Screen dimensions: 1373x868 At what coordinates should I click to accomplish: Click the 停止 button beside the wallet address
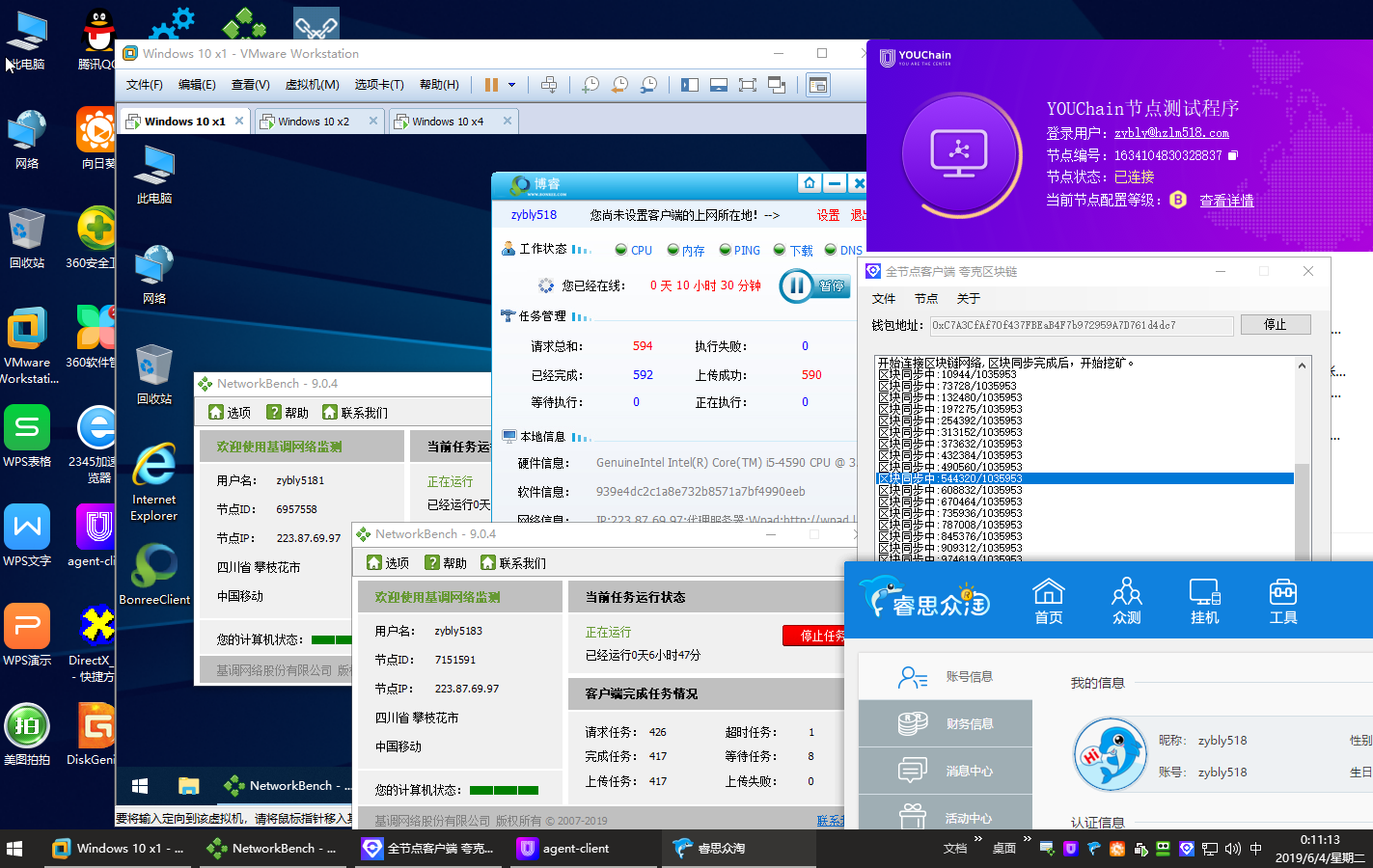(1276, 325)
